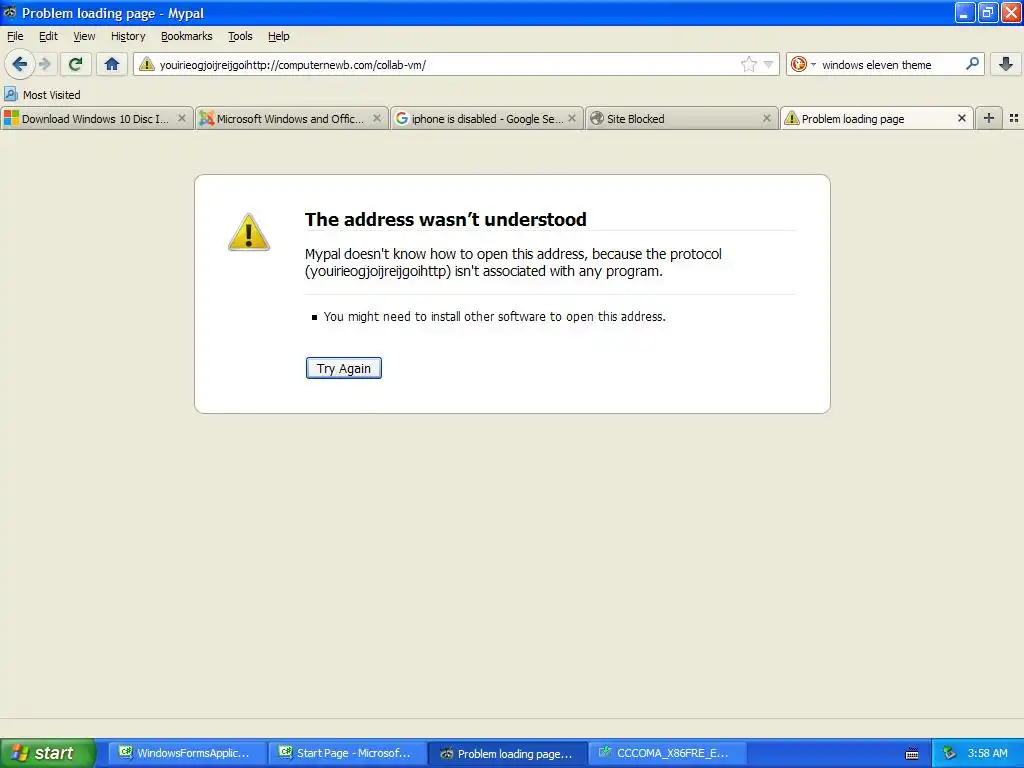
Task: Open the View menu
Action: tap(84, 36)
